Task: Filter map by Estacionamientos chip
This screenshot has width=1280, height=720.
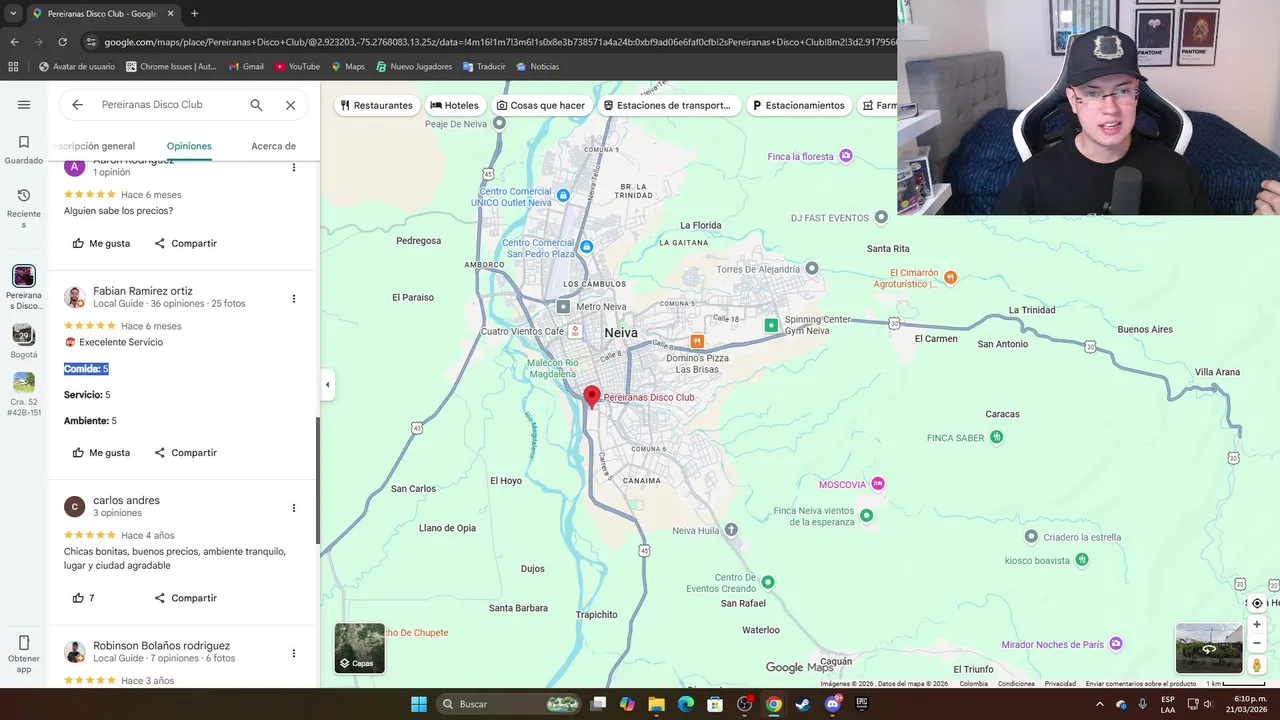Action: click(799, 105)
